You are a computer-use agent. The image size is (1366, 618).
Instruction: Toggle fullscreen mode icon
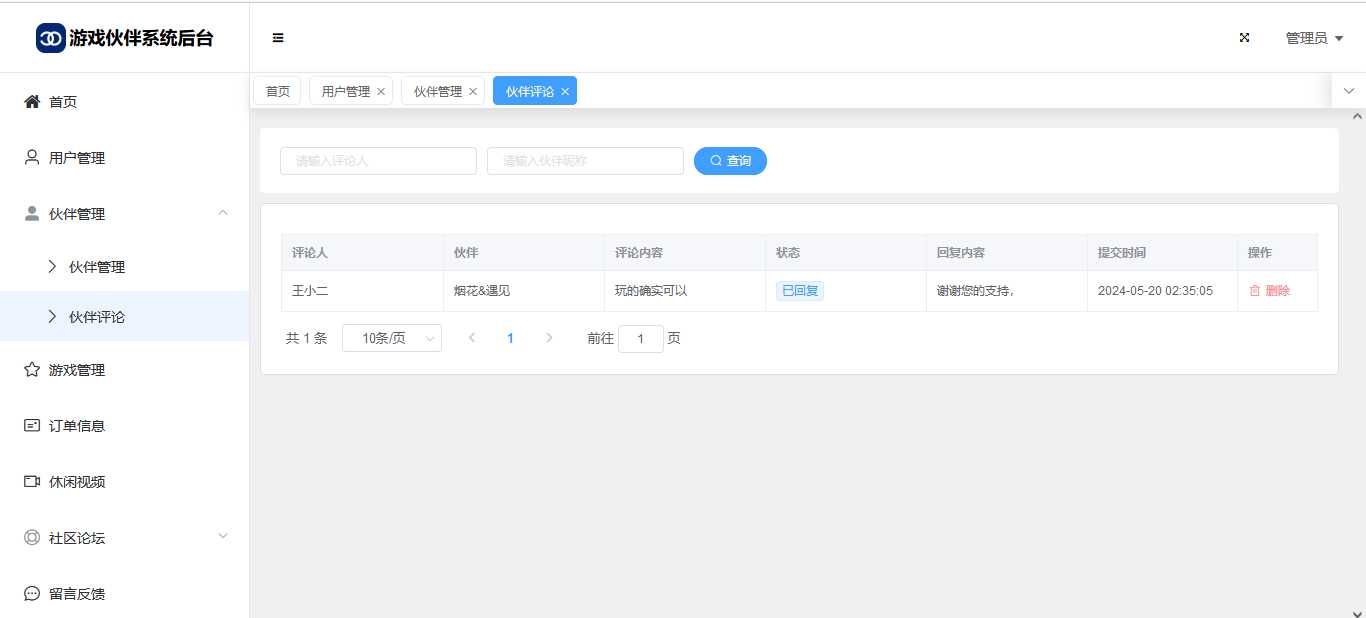click(x=1245, y=38)
